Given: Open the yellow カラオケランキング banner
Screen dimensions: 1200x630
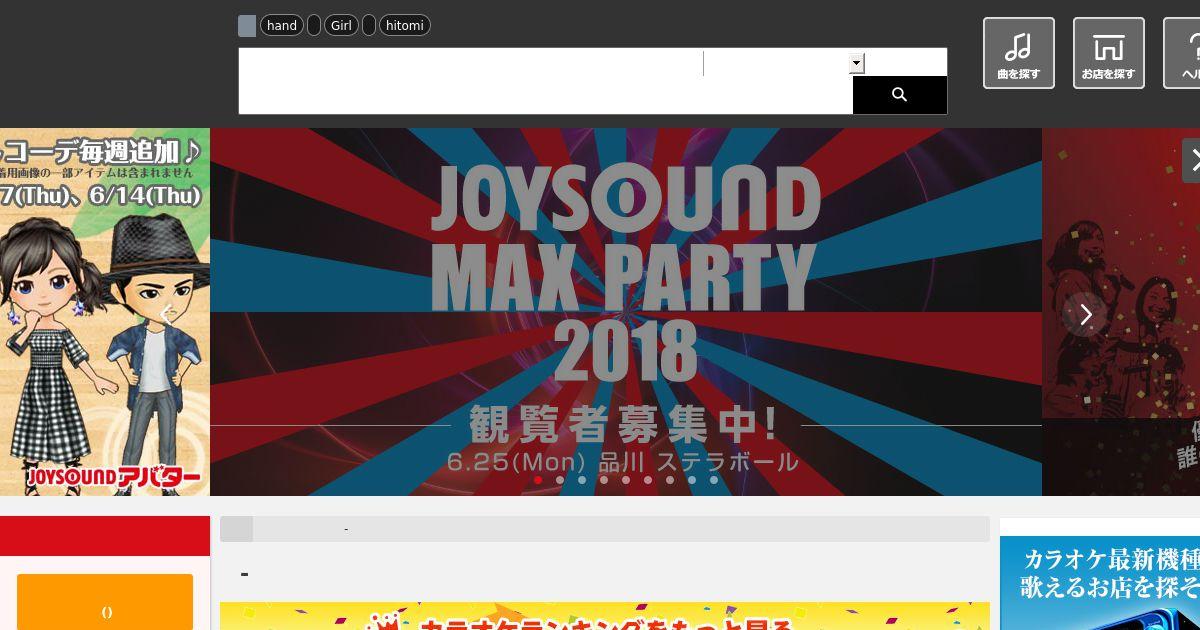Looking at the screenshot, I should pos(605,616).
